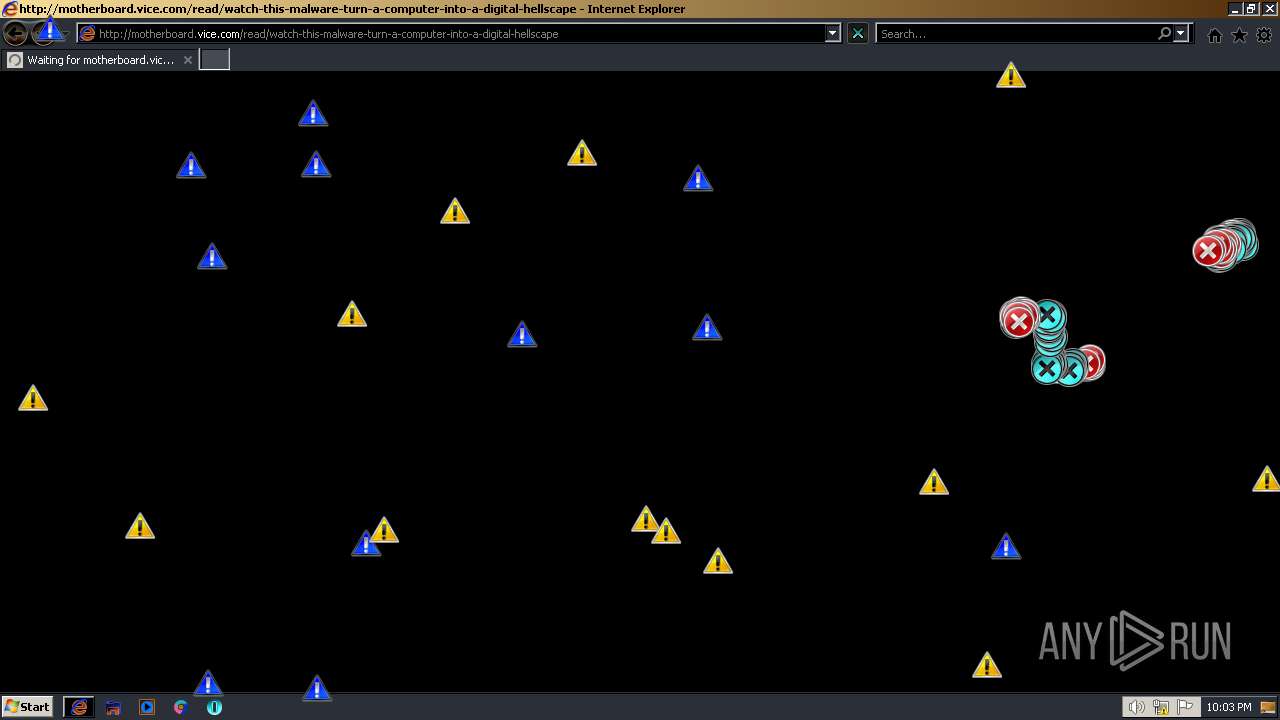Open a new tab with the blank tab button
The width and height of the screenshot is (1280, 720).
coord(215,60)
